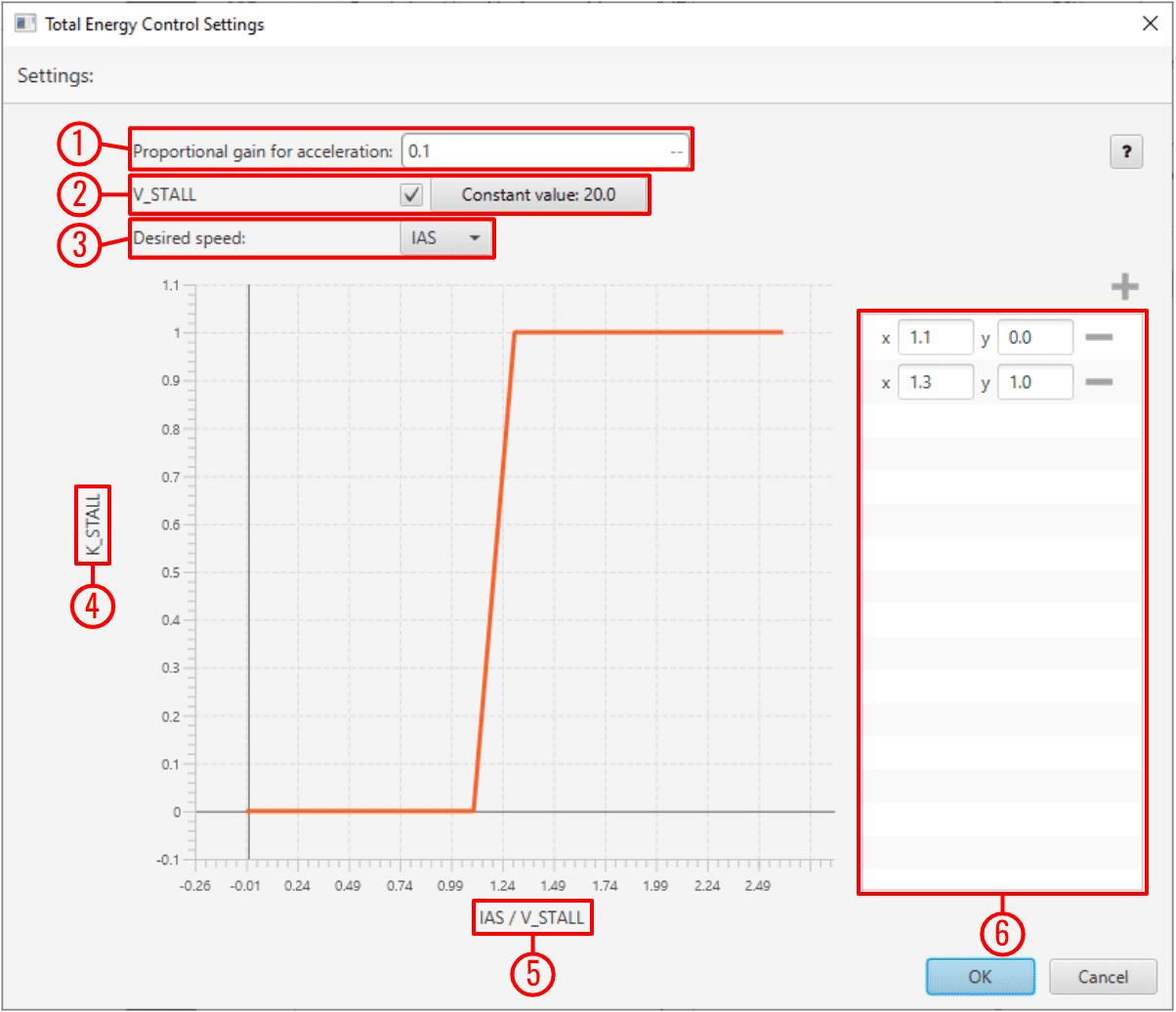The width and height of the screenshot is (1176, 1012).
Task: Select the y field containing 0.0
Action: [x=1034, y=338]
